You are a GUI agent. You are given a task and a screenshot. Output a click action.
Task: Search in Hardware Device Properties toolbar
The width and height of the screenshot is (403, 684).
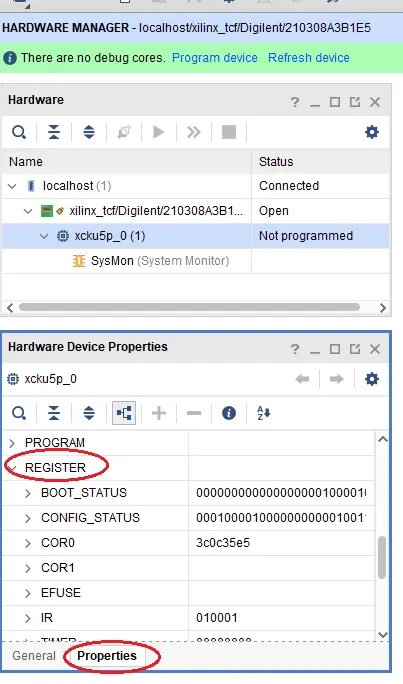pos(19,413)
